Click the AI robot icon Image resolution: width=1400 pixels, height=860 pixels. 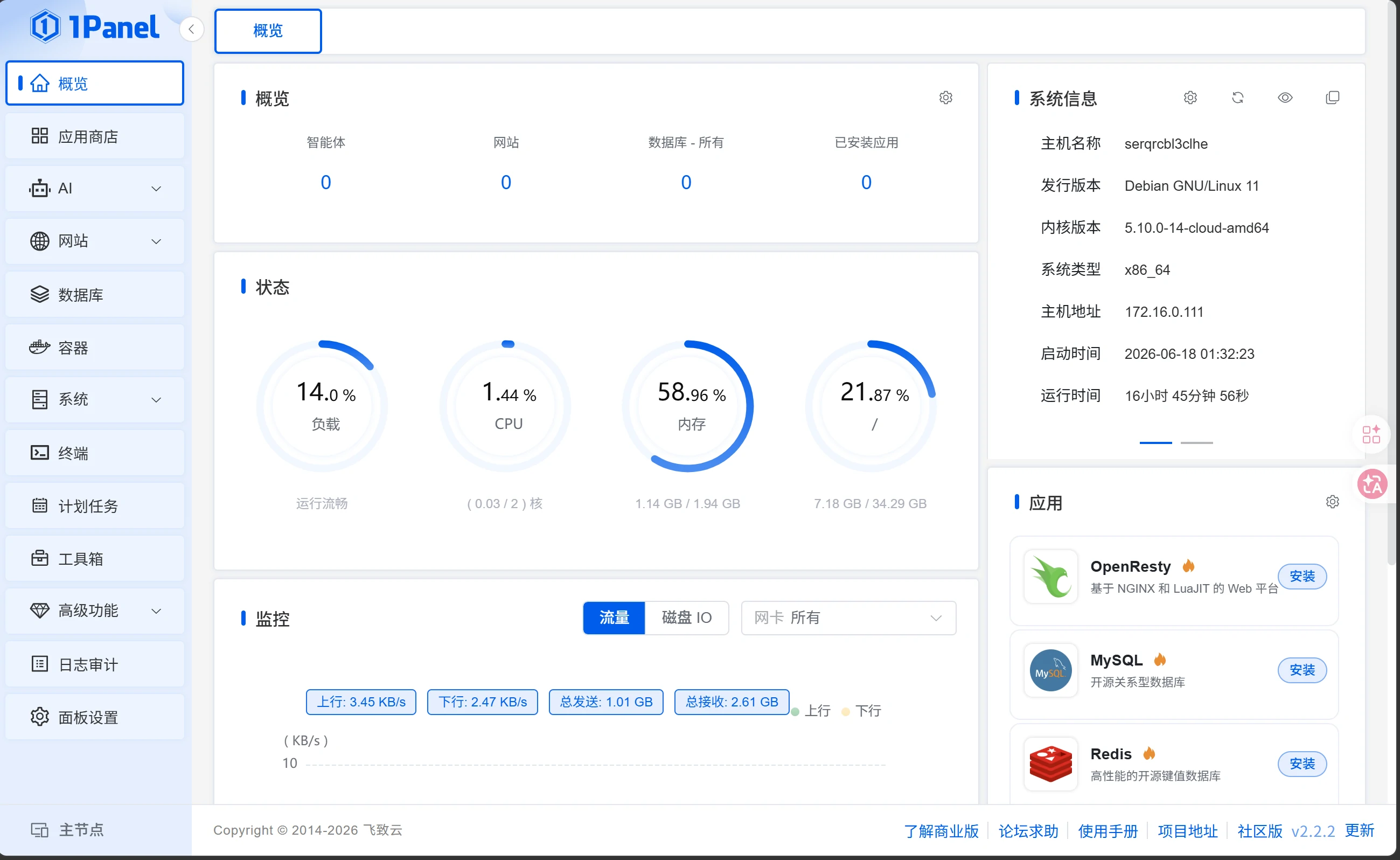(39, 188)
